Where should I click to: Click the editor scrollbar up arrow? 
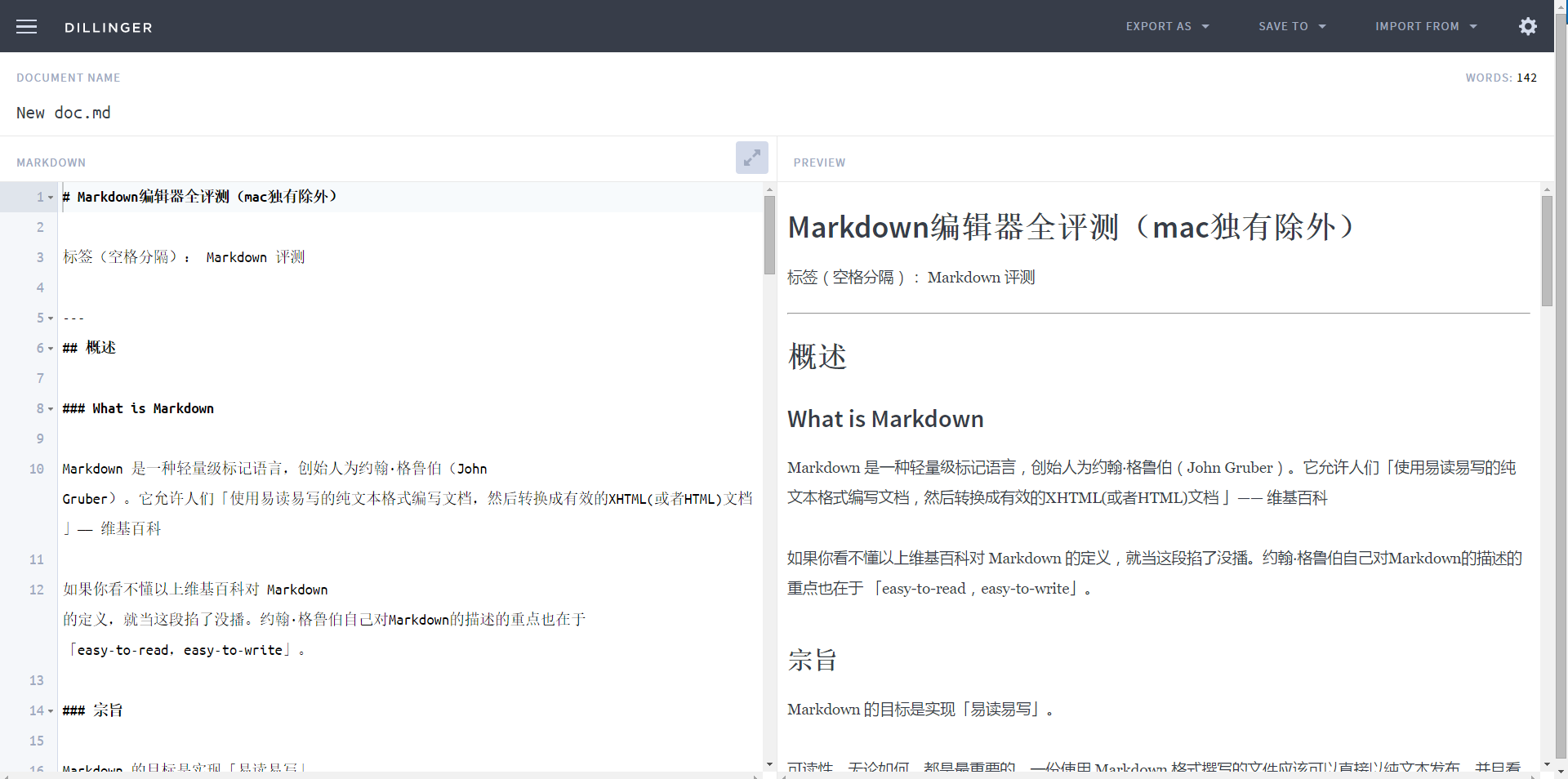coord(769,189)
